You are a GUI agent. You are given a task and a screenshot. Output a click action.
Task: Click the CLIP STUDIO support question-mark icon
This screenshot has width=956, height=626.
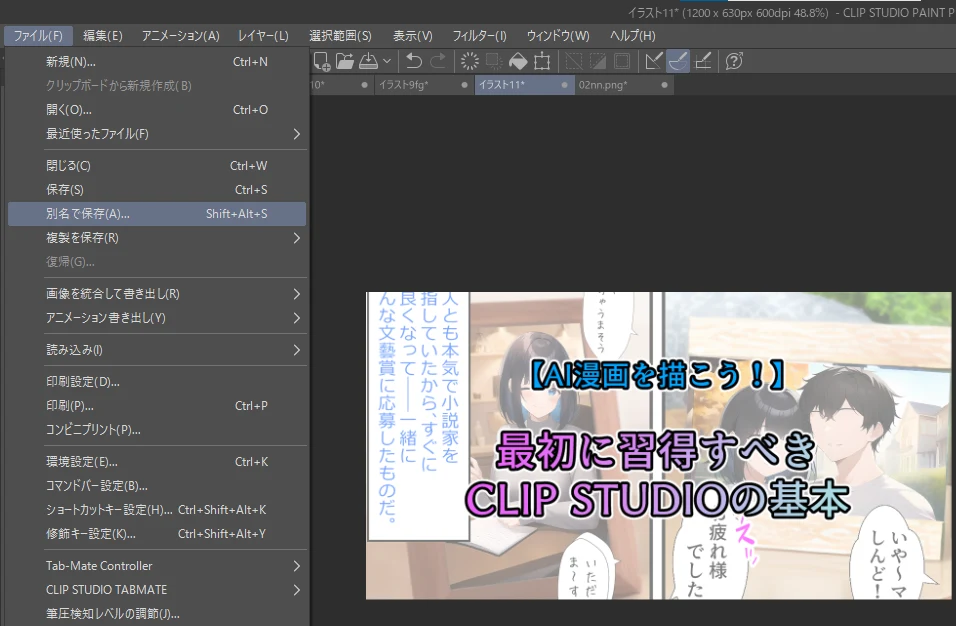pyautogui.click(x=734, y=62)
